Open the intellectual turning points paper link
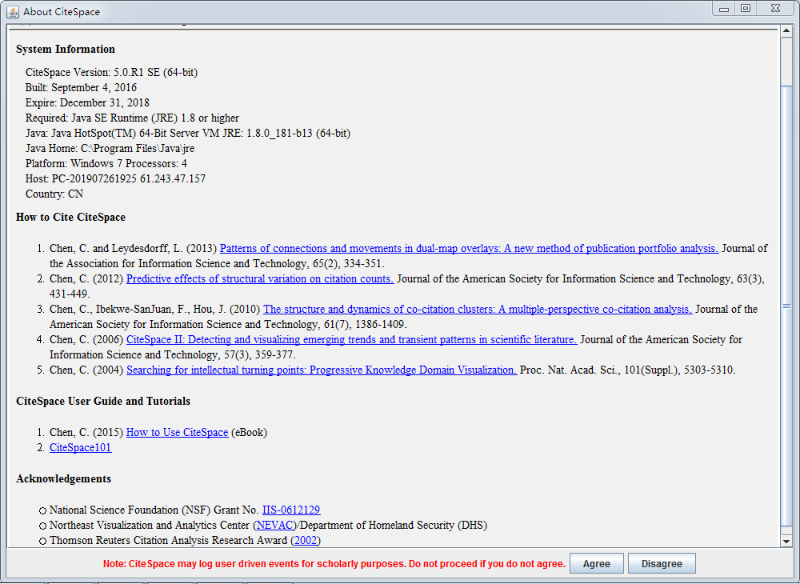The height and width of the screenshot is (584, 800). pyautogui.click(x=321, y=370)
